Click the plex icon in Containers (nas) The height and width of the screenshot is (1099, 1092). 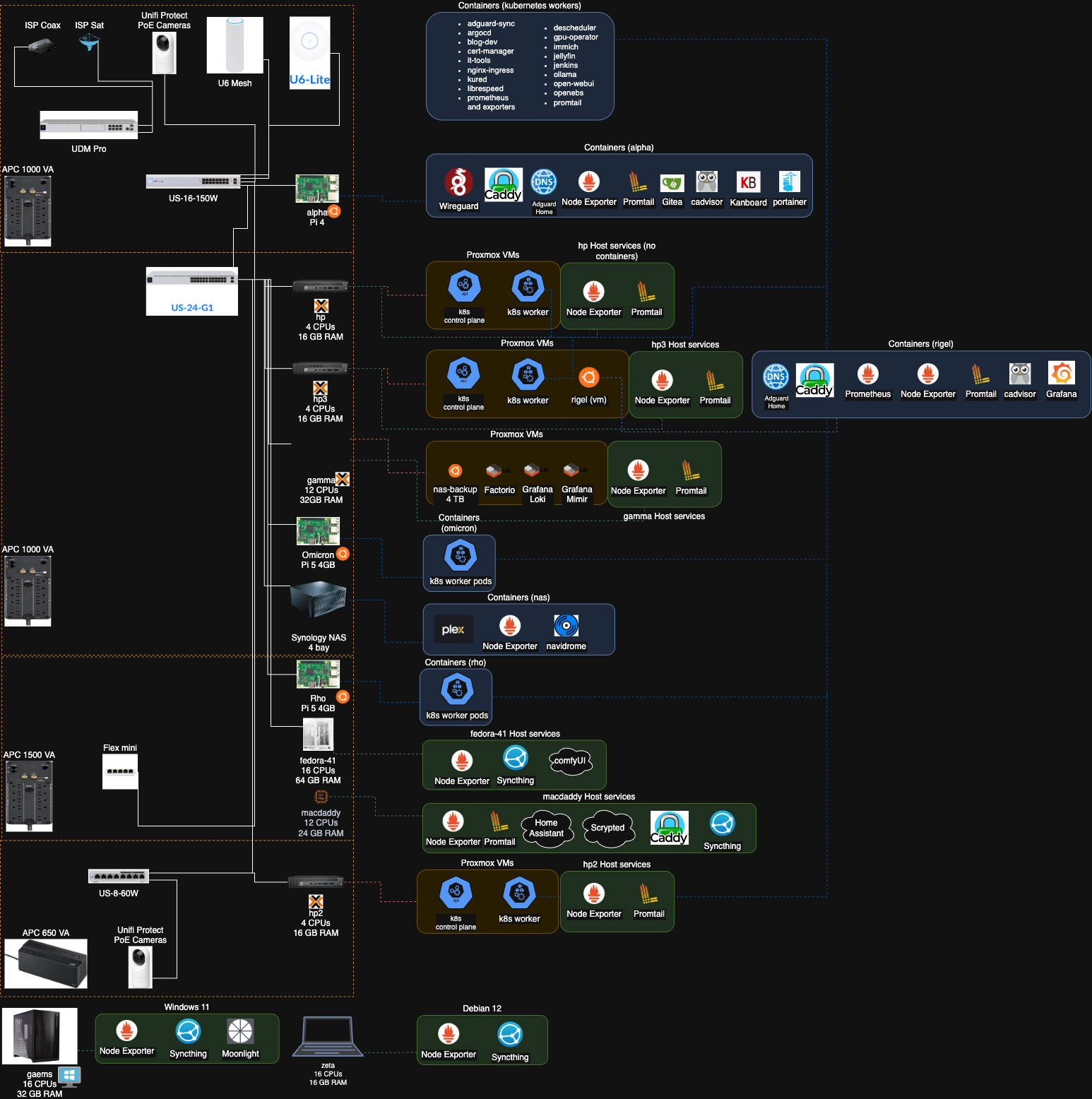pos(453,629)
